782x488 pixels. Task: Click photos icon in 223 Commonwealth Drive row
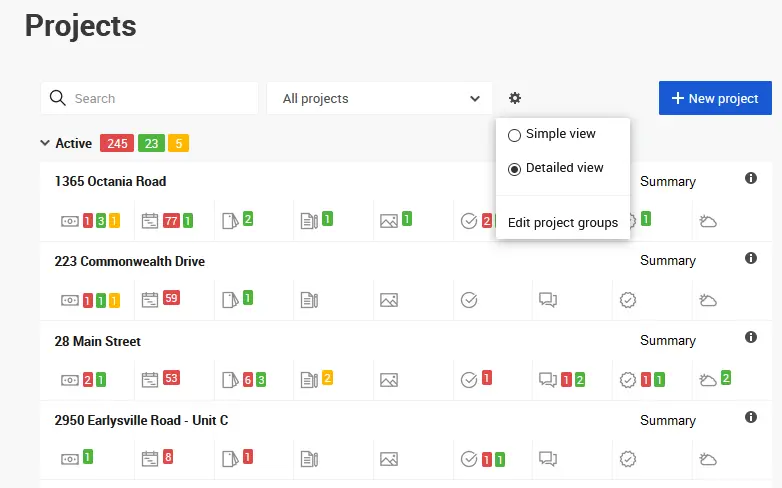[x=389, y=300]
